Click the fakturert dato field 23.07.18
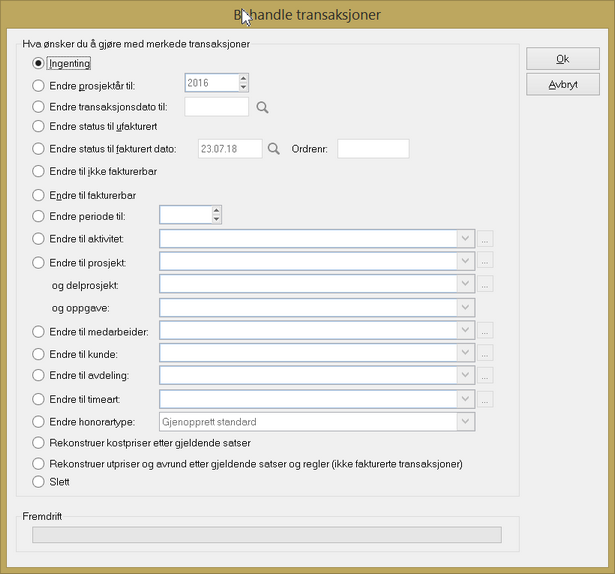615x574 pixels. click(x=230, y=149)
